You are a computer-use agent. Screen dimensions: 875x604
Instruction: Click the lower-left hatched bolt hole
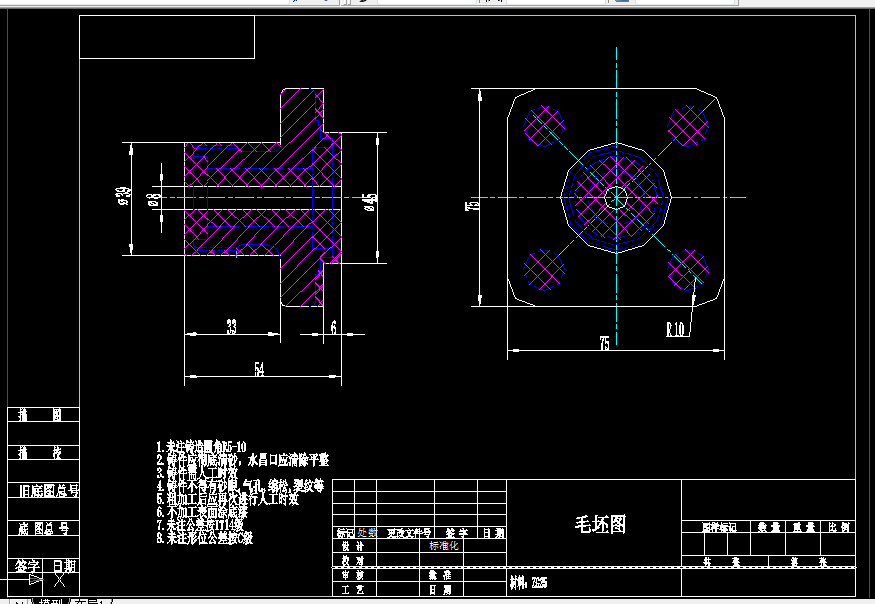pos(544,270)
